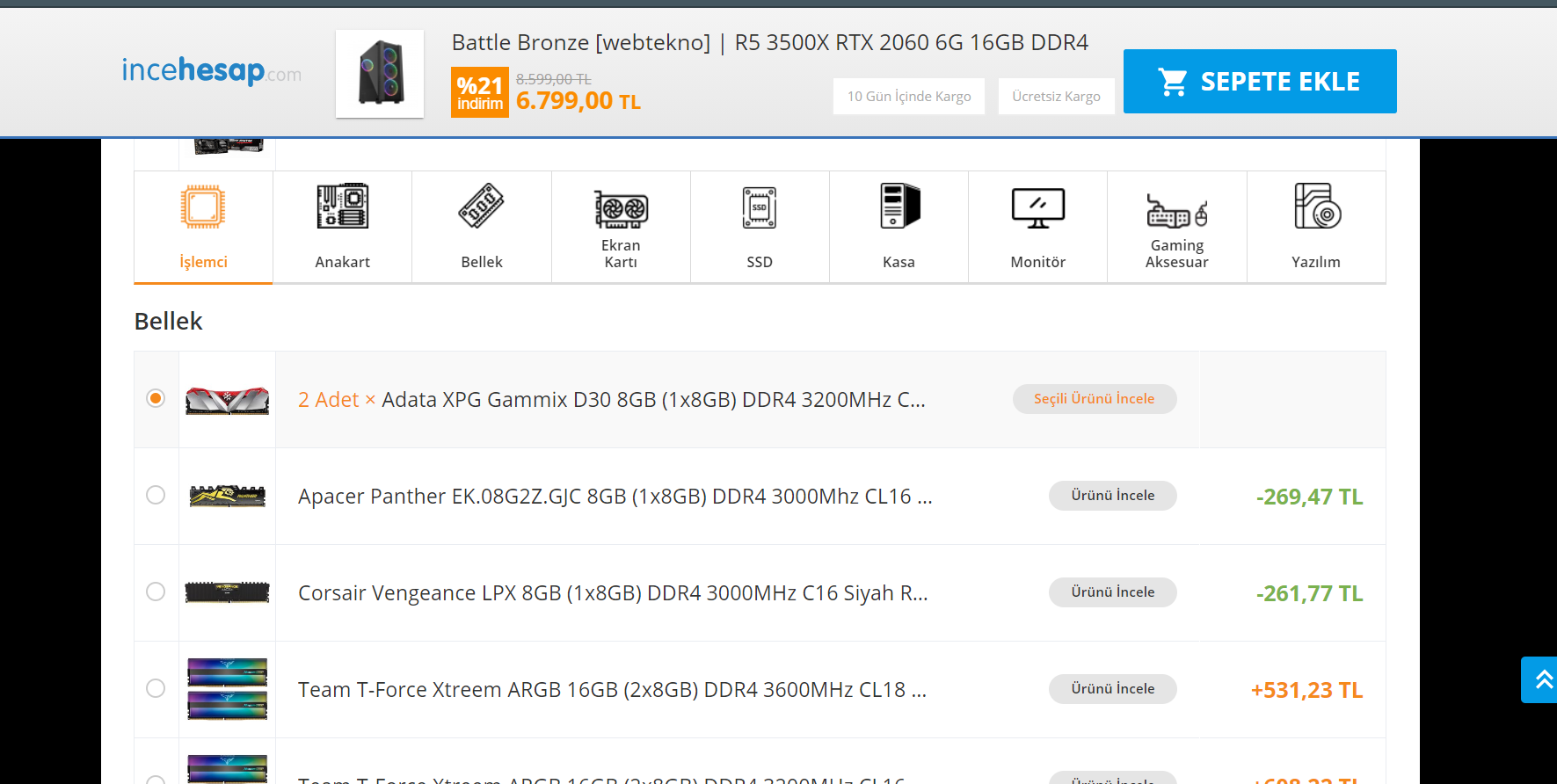Screen dimensions: 1557x784
Task: Switch to the Bellek tab label
Action: point(482,262)
